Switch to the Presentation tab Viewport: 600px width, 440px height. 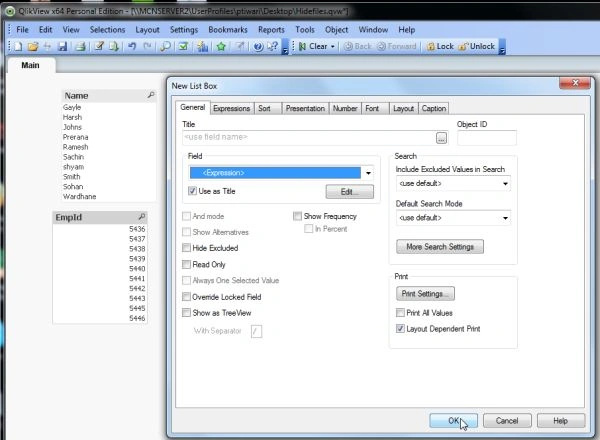click(305, 109)
